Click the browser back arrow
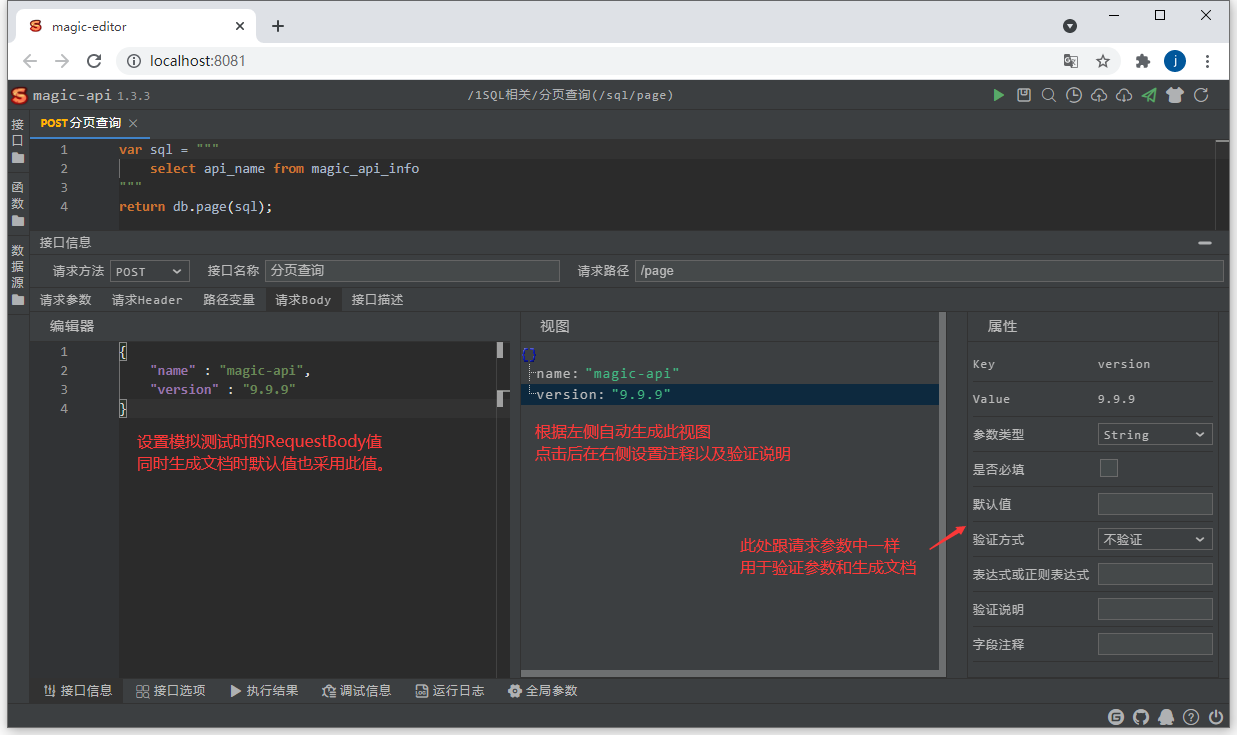The height and width of the screenshot is (735, 1237). pyautogui.click(x=30, y=61)
